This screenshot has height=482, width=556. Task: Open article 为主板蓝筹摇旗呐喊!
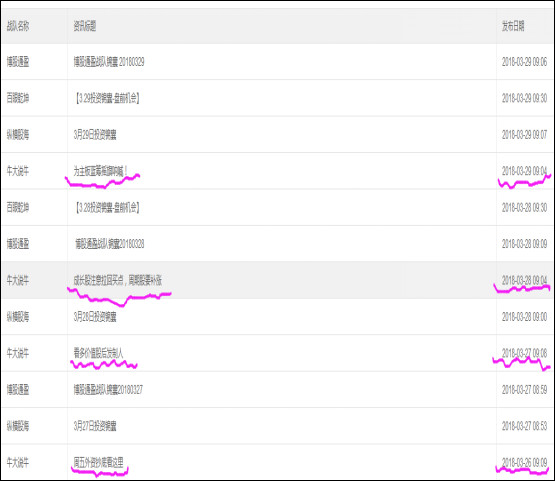coord(100,171)
